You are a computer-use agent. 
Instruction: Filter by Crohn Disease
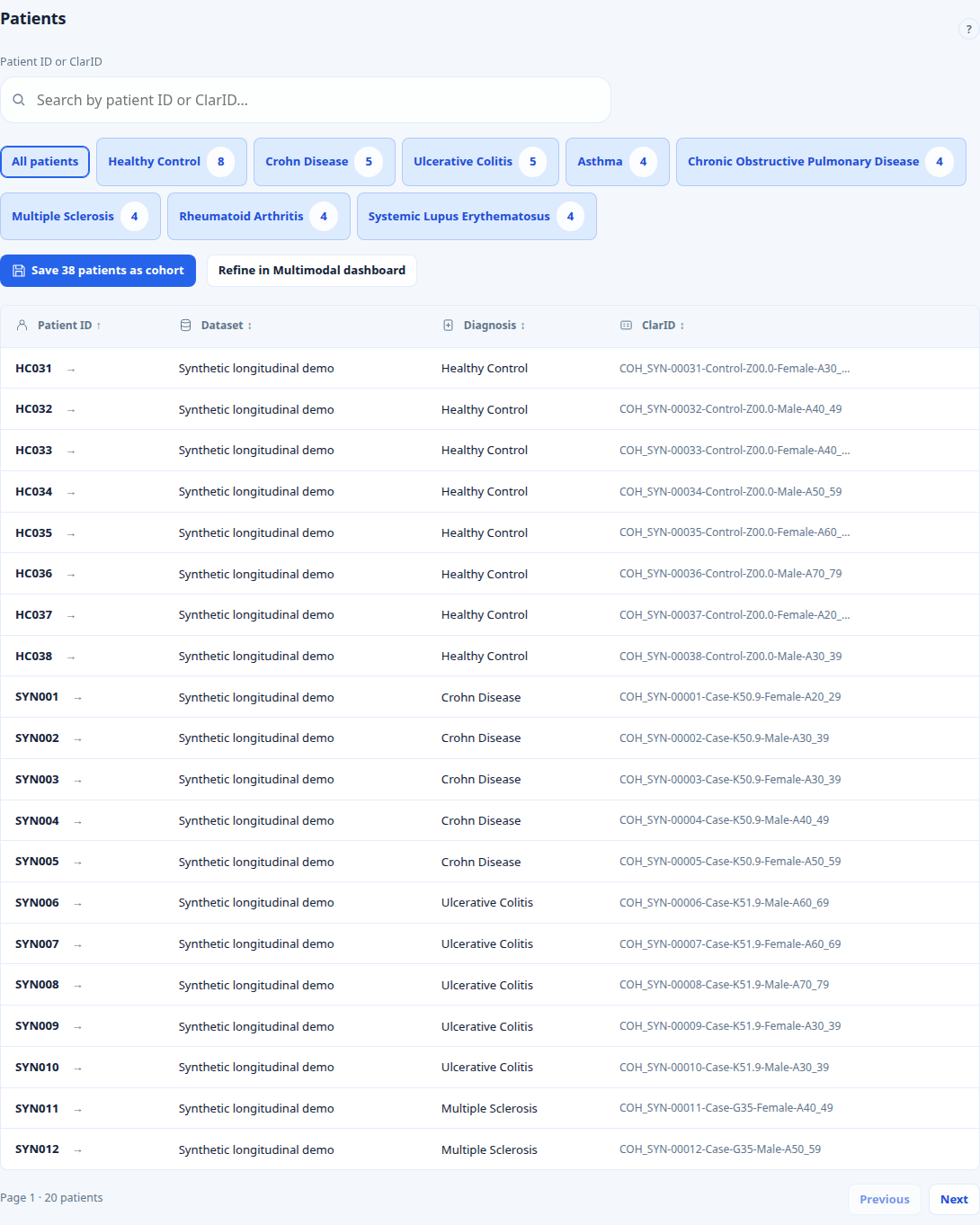(325, 162)
